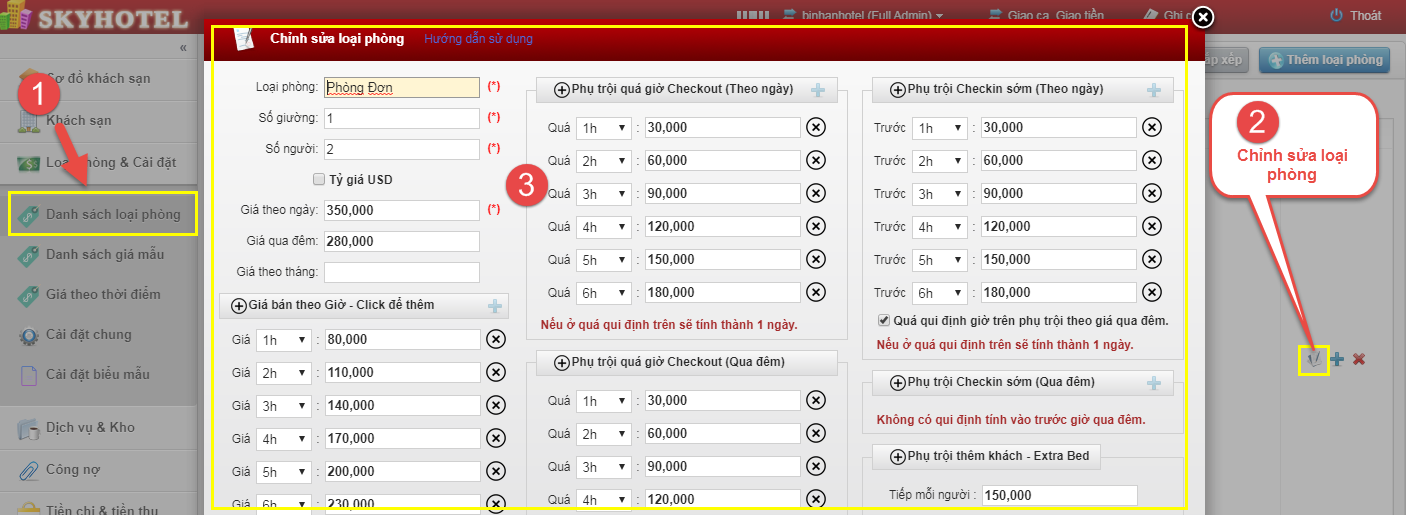Screen dimensions: 1406x515
Task: Click the Giá theo ngày field 350,000
Action: tap(402, 210)
